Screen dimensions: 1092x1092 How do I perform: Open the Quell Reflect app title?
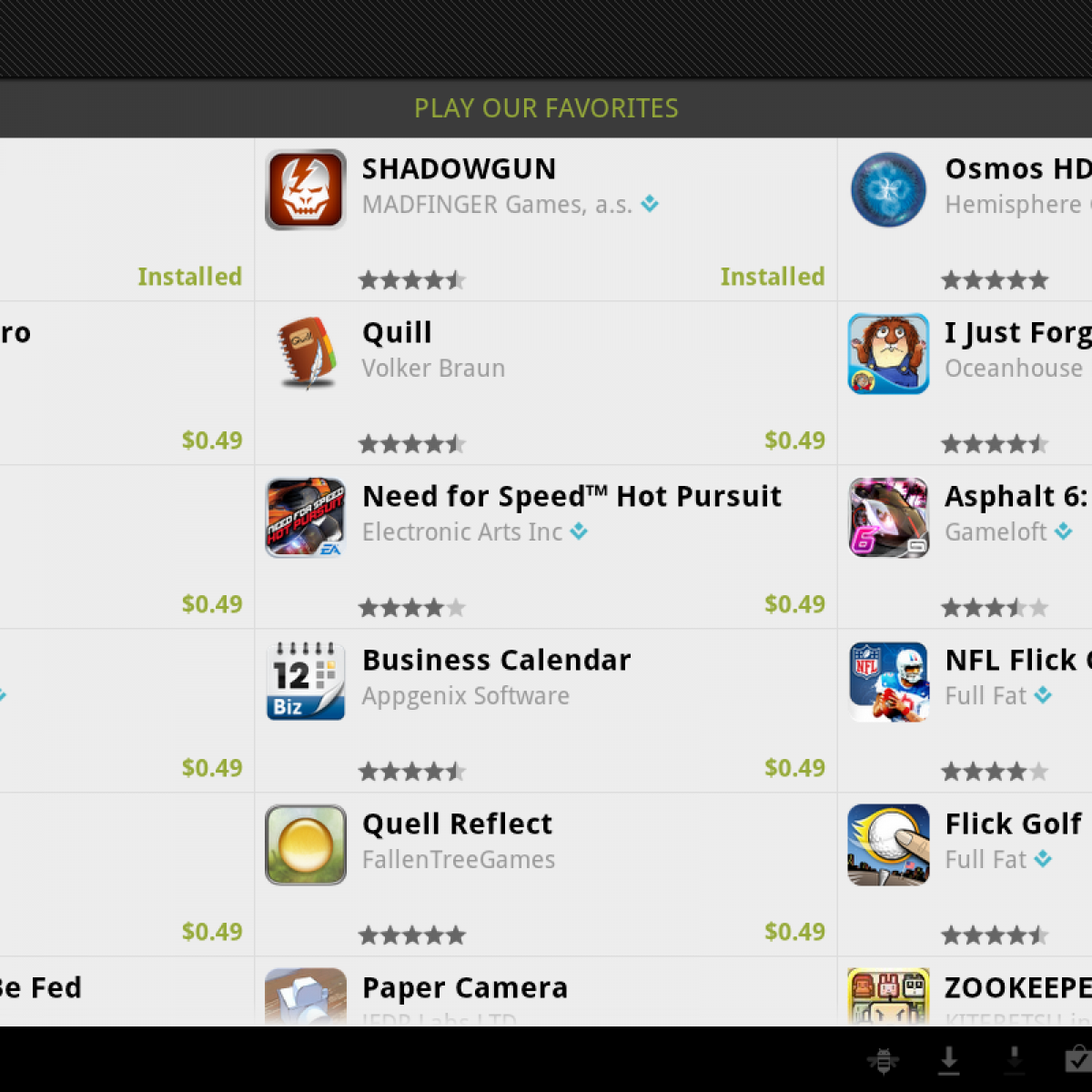[457, 824]
